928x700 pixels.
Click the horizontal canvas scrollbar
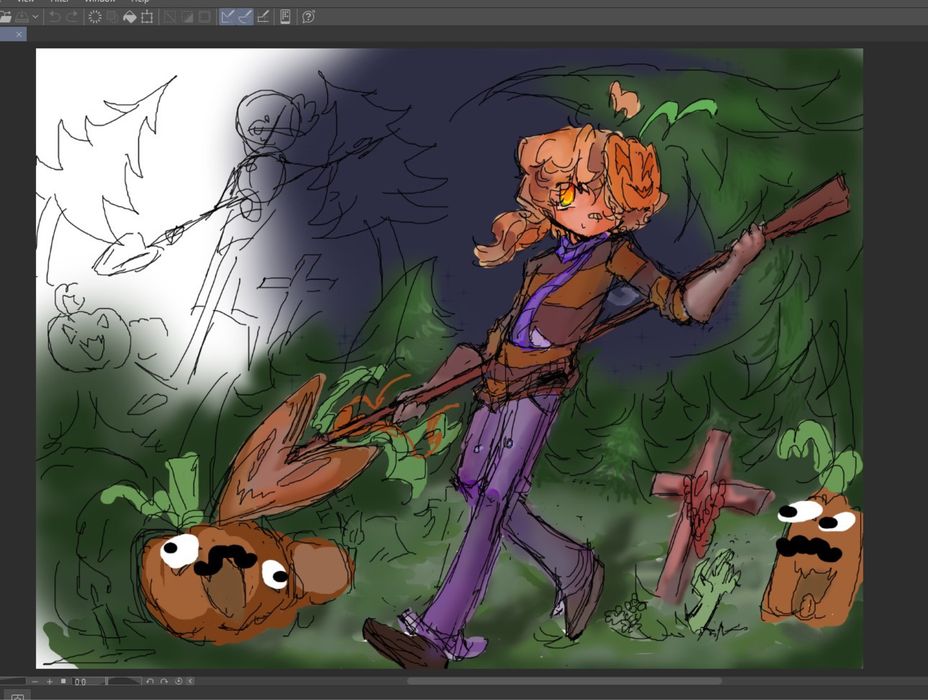pyautogui.click(x=564, y=681)
